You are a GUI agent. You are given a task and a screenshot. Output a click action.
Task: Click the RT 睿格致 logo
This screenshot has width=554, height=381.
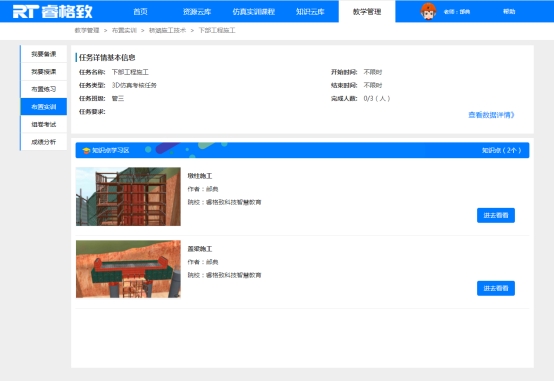tap(53, 11)
